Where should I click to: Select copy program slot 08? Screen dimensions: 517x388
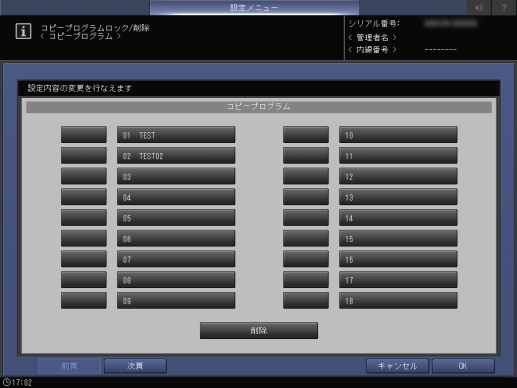click(176, 280)
